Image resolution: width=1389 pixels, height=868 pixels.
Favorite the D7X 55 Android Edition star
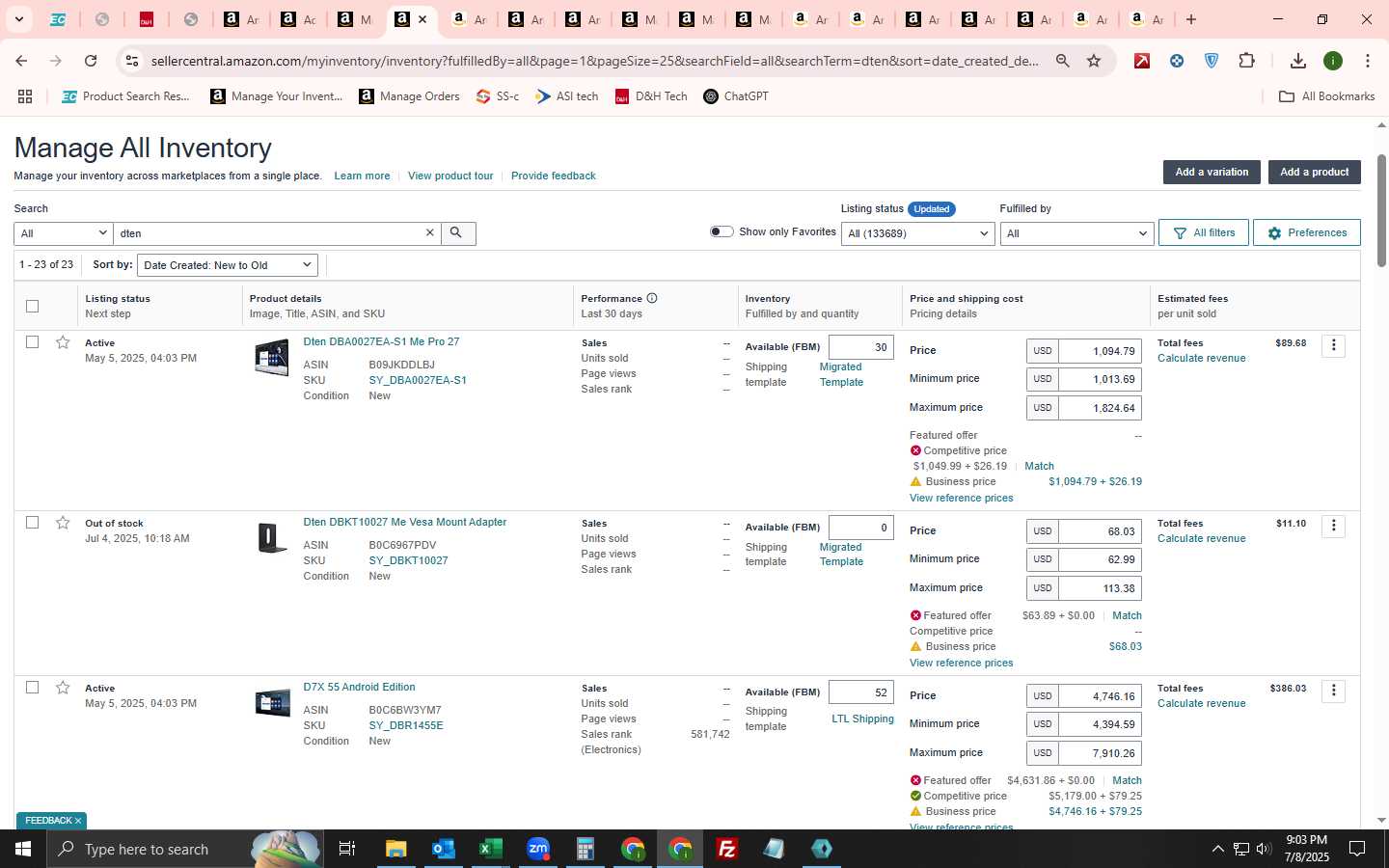[x=63, y=688]
